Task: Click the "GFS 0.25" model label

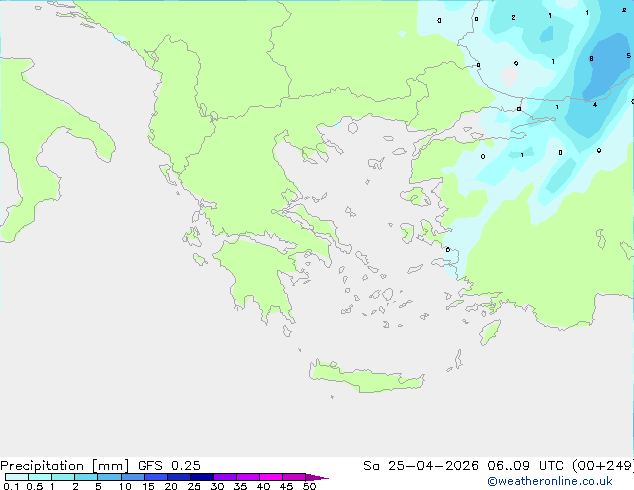Action: (x=169, y=466)
